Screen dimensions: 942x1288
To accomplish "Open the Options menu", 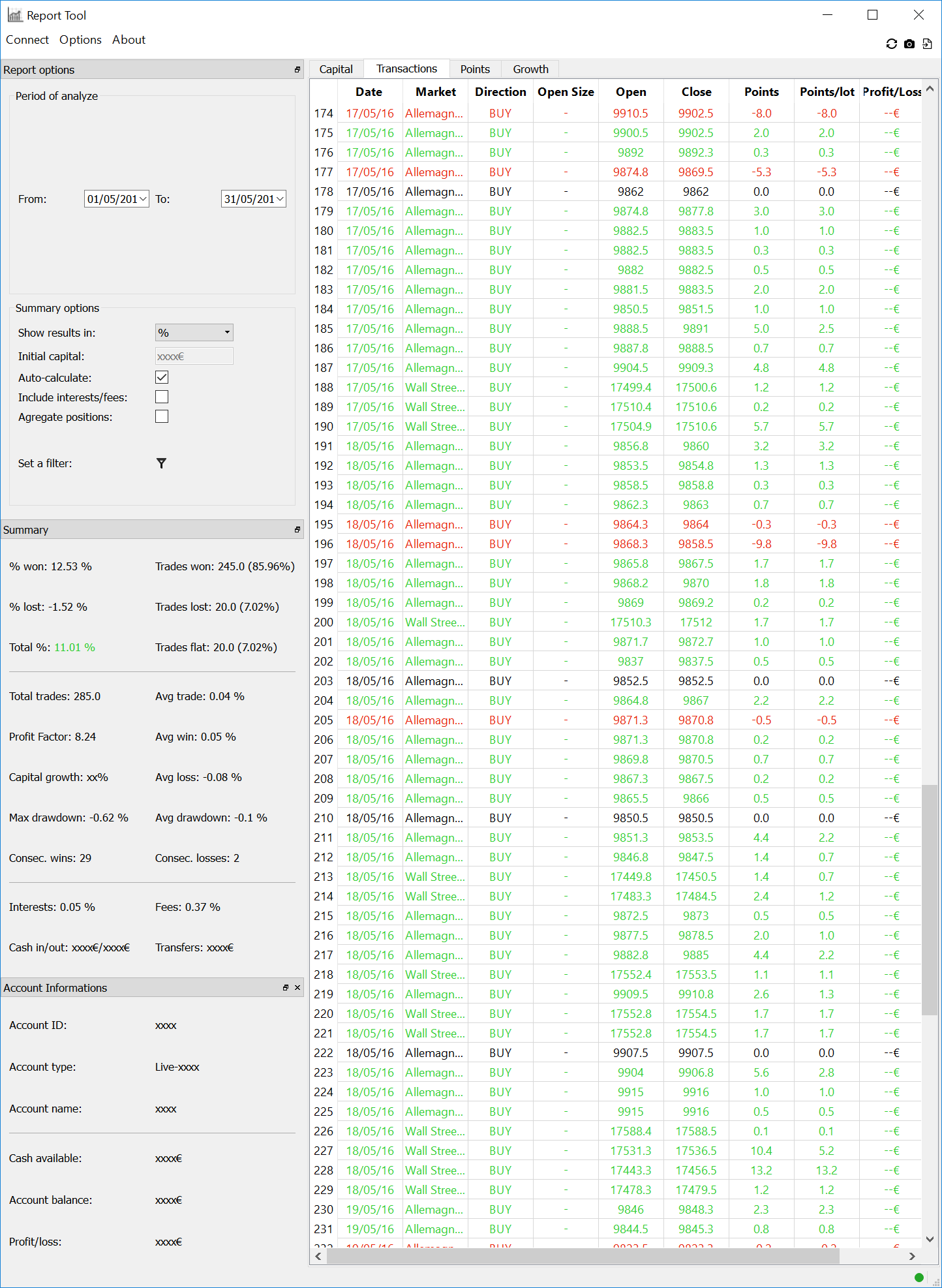I will [80, 40].
